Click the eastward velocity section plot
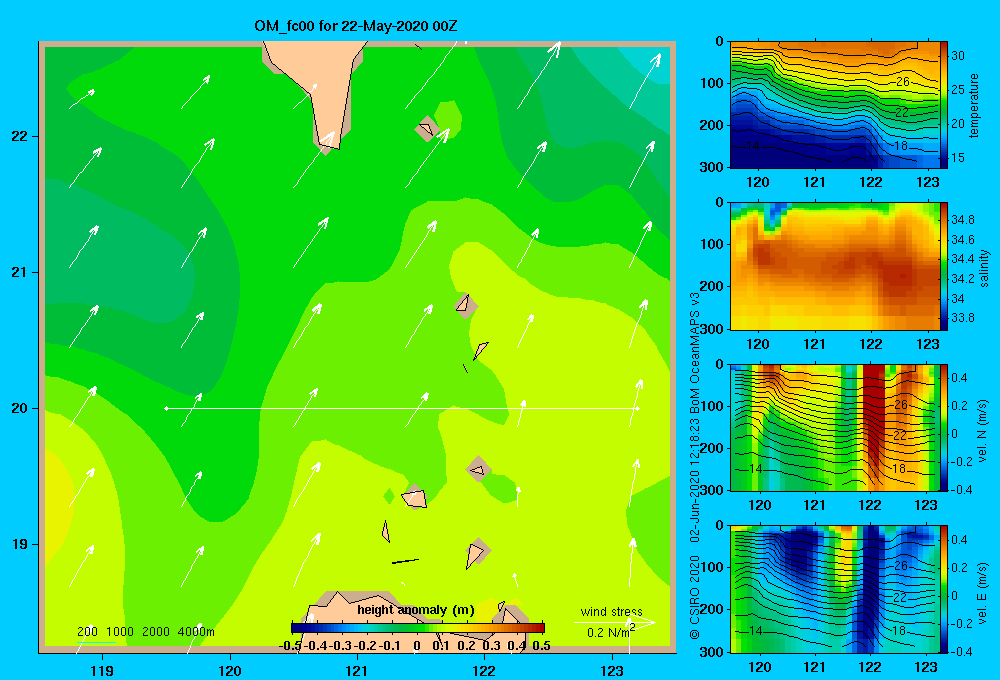The image size is (1000, 680). tap(834, 589)
